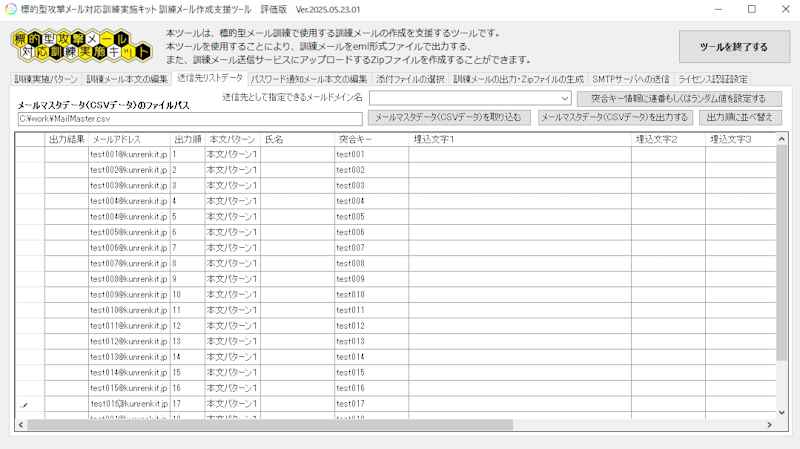Click the 埋込文字1 cell in the test006 row

click(520, 233)
